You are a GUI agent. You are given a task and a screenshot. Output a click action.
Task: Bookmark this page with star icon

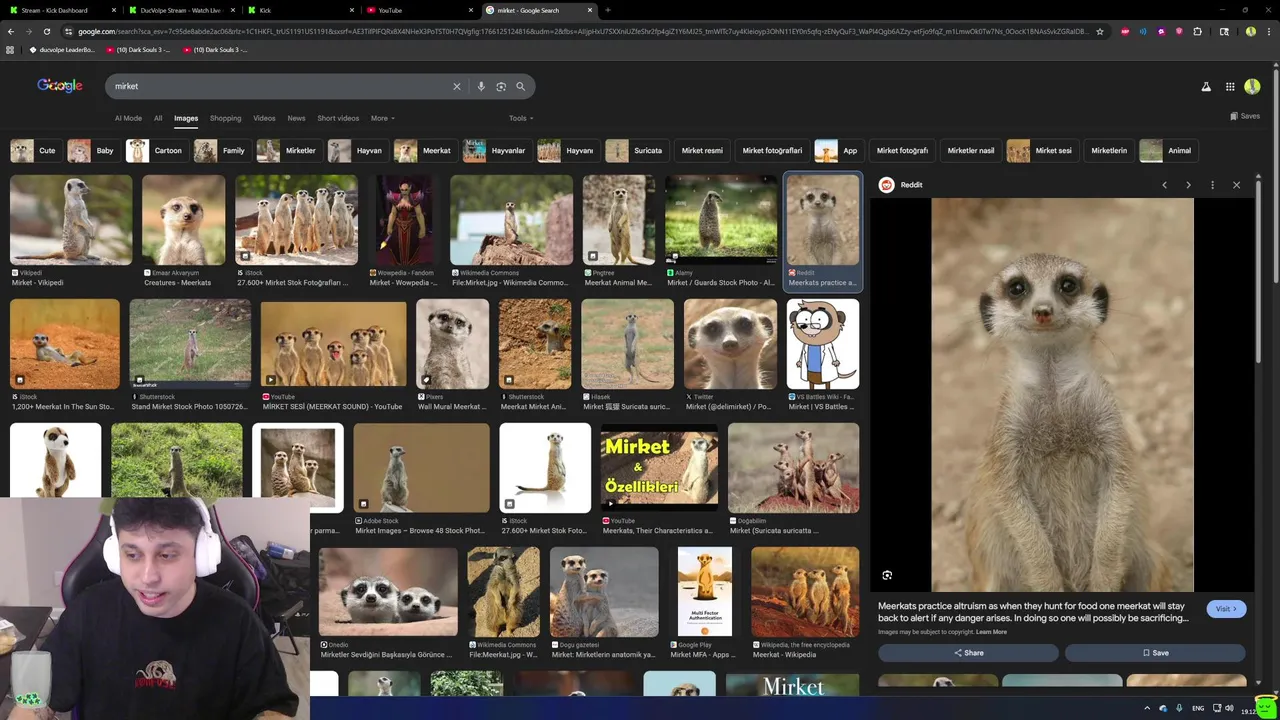point(1100,31)
